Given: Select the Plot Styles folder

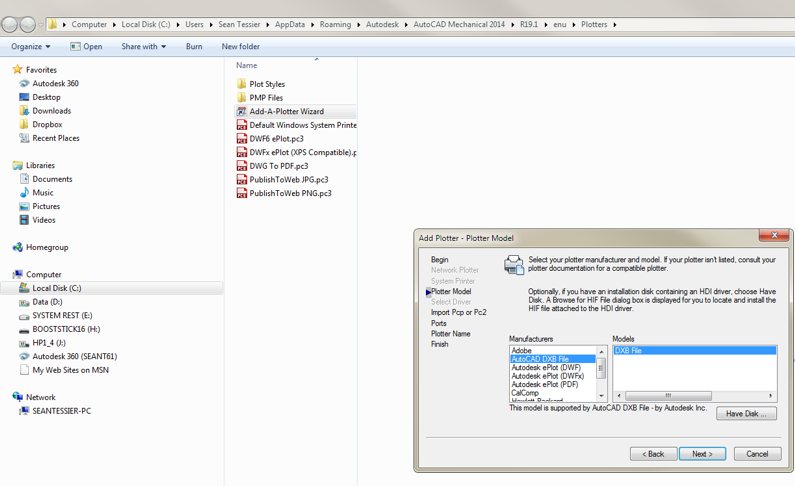Looking at the screenshot, I should pyautogui.click(x=267, y=84).
